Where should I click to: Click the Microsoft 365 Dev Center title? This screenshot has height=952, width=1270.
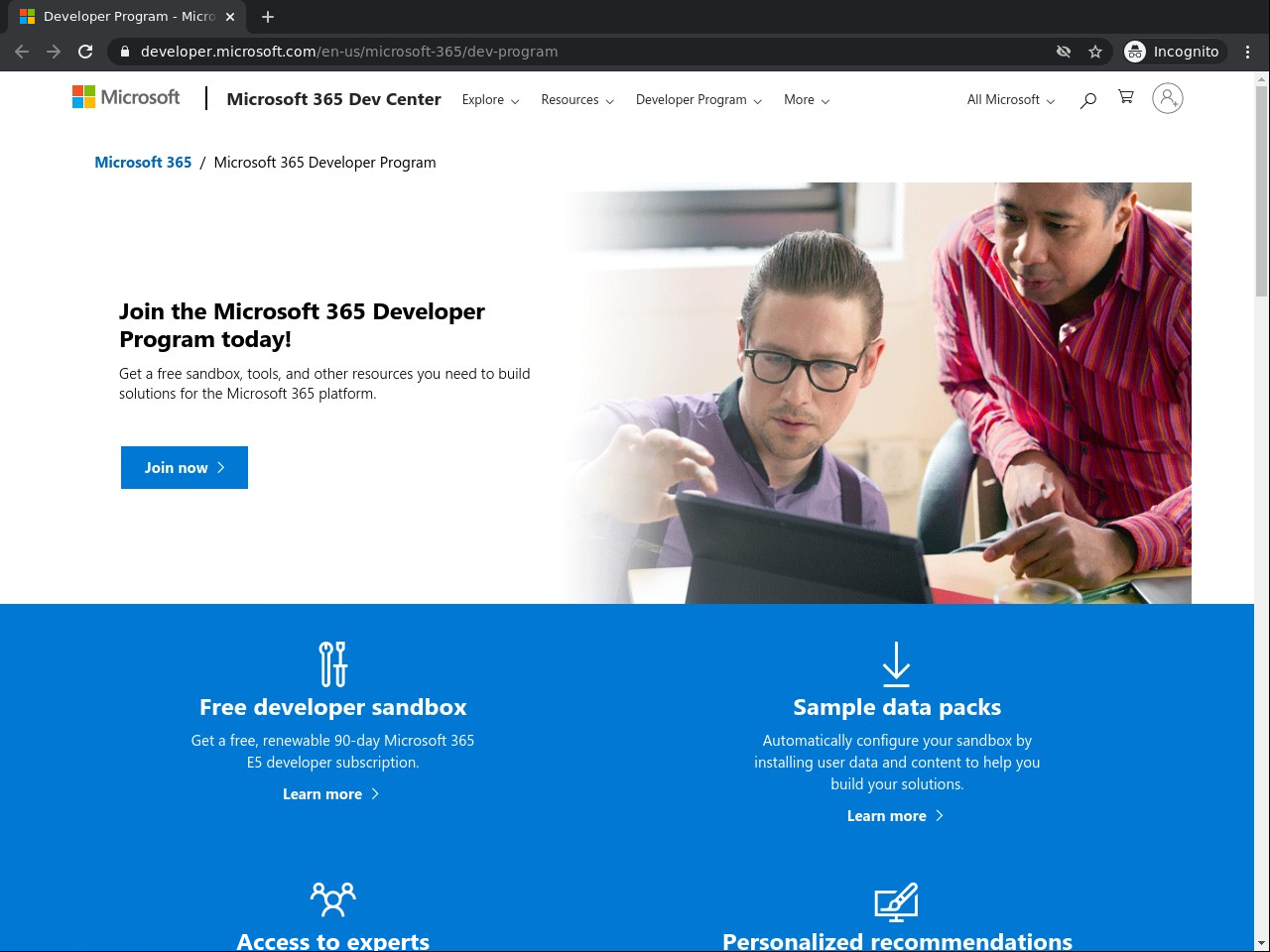pyautogui.click(x=333, y=99)
